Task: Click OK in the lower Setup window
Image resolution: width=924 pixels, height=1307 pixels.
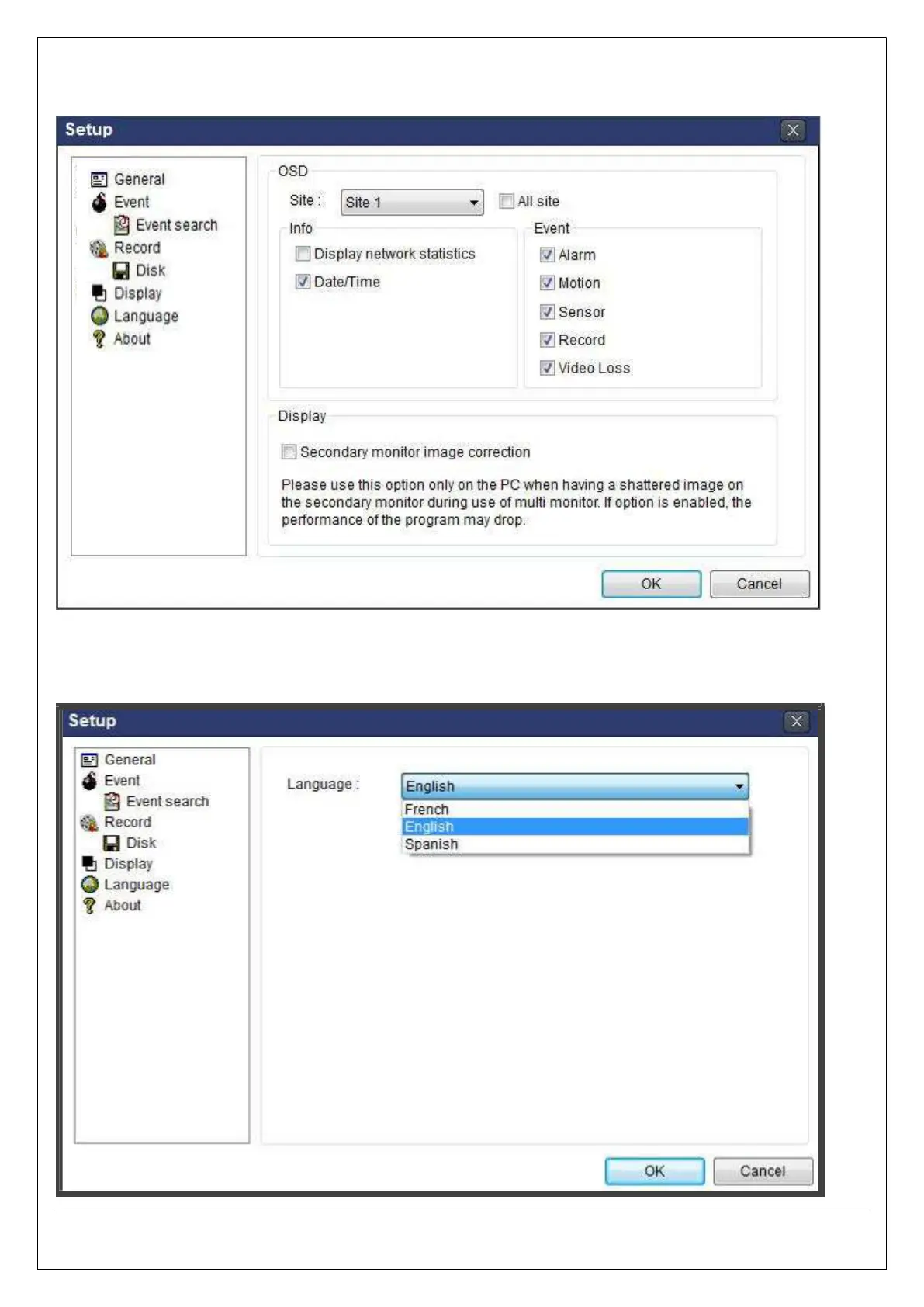Action: [655, 1171]
